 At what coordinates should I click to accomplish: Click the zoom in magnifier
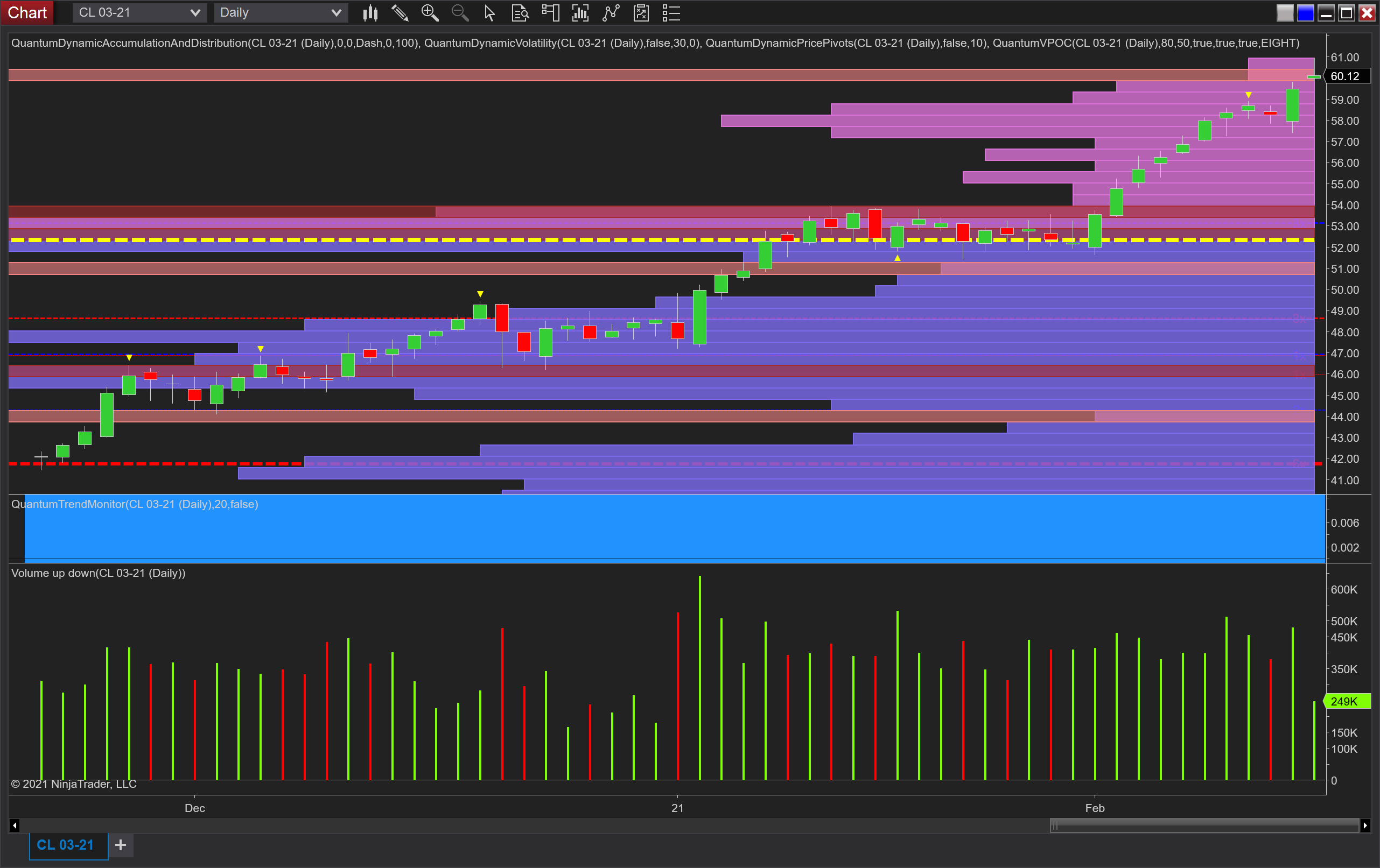pos(430,12)
